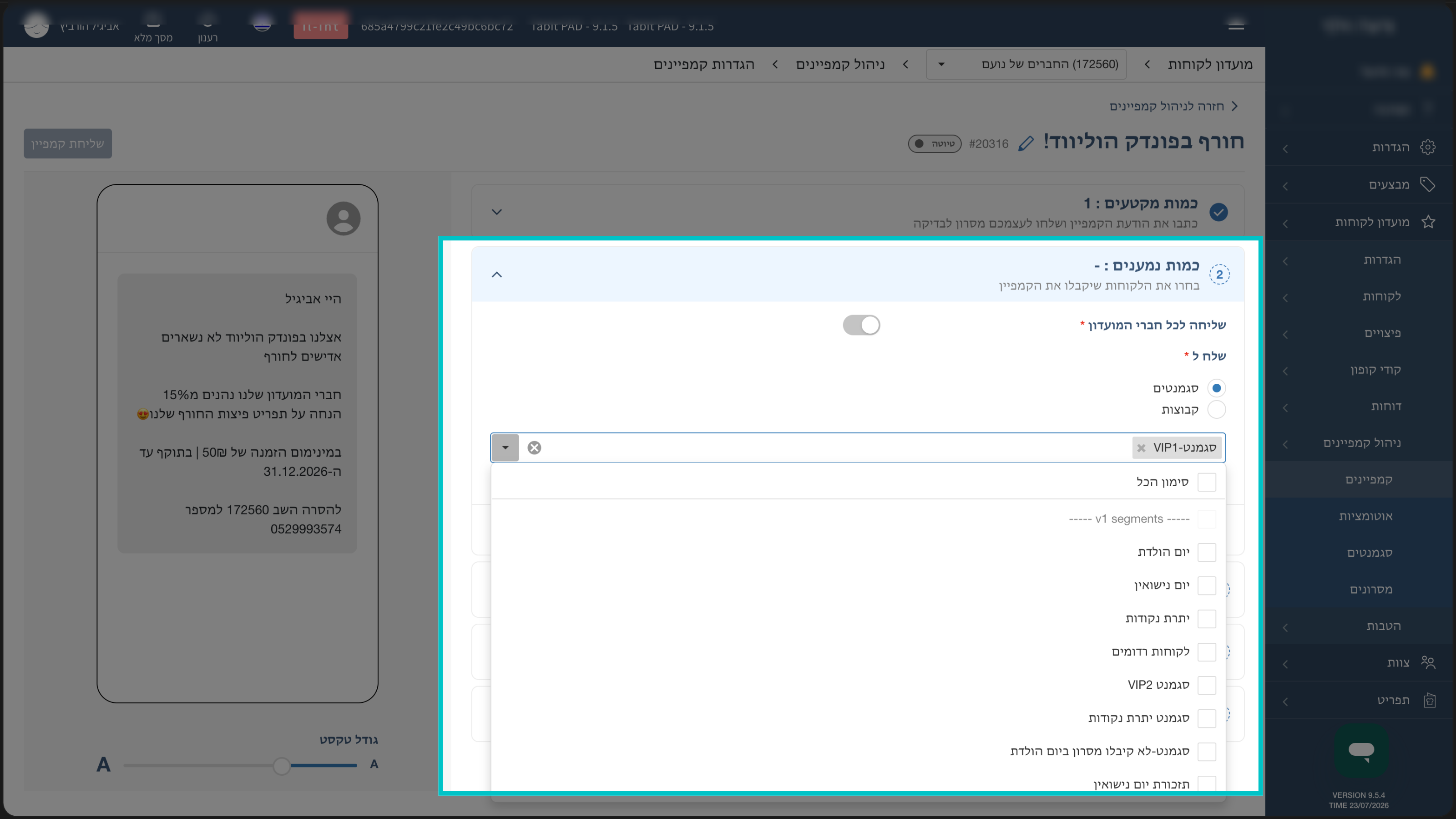Click ניהול קמפיינים in the breadcrumb
This screenshot has height=819, width=1456.
click(840, 65)
